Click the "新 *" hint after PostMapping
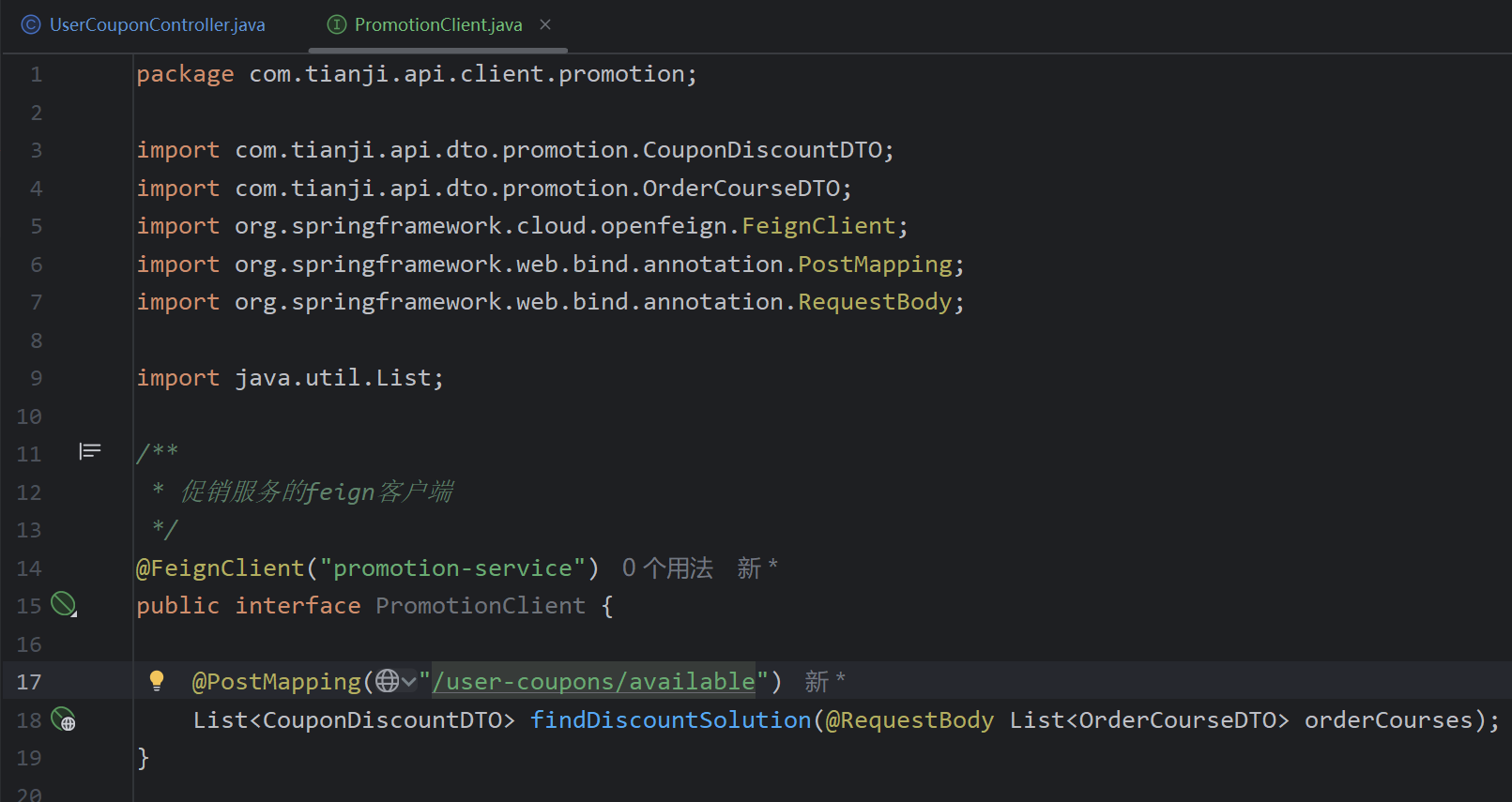Screen dimensions: 1512x802 825,682
